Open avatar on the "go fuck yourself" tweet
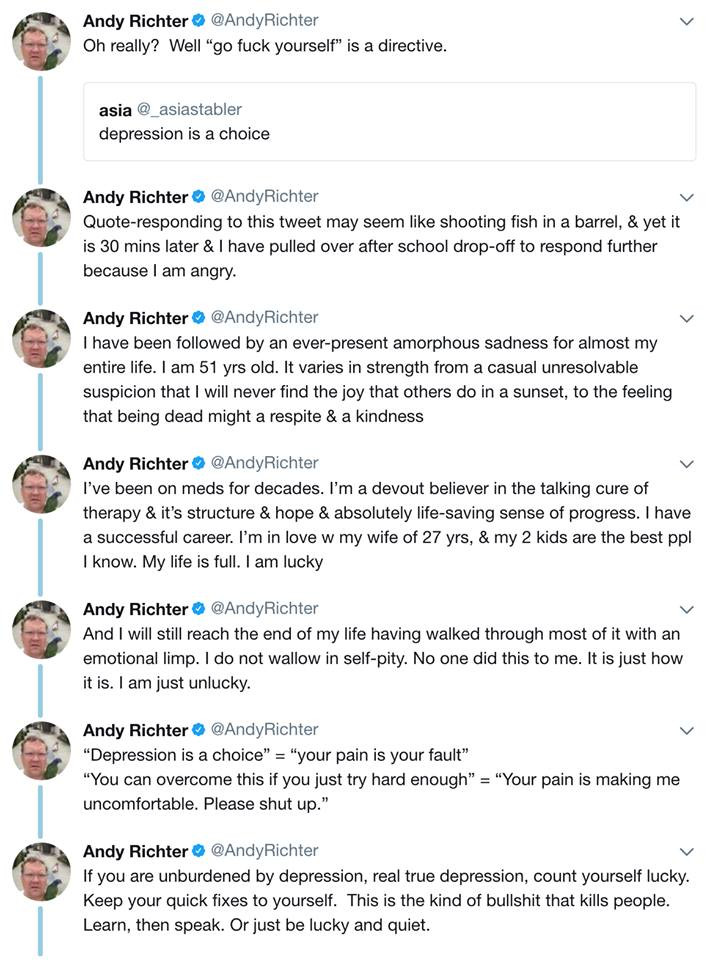Image resolution: width=710 pixels, height=960 pixels. pos(41,43)
